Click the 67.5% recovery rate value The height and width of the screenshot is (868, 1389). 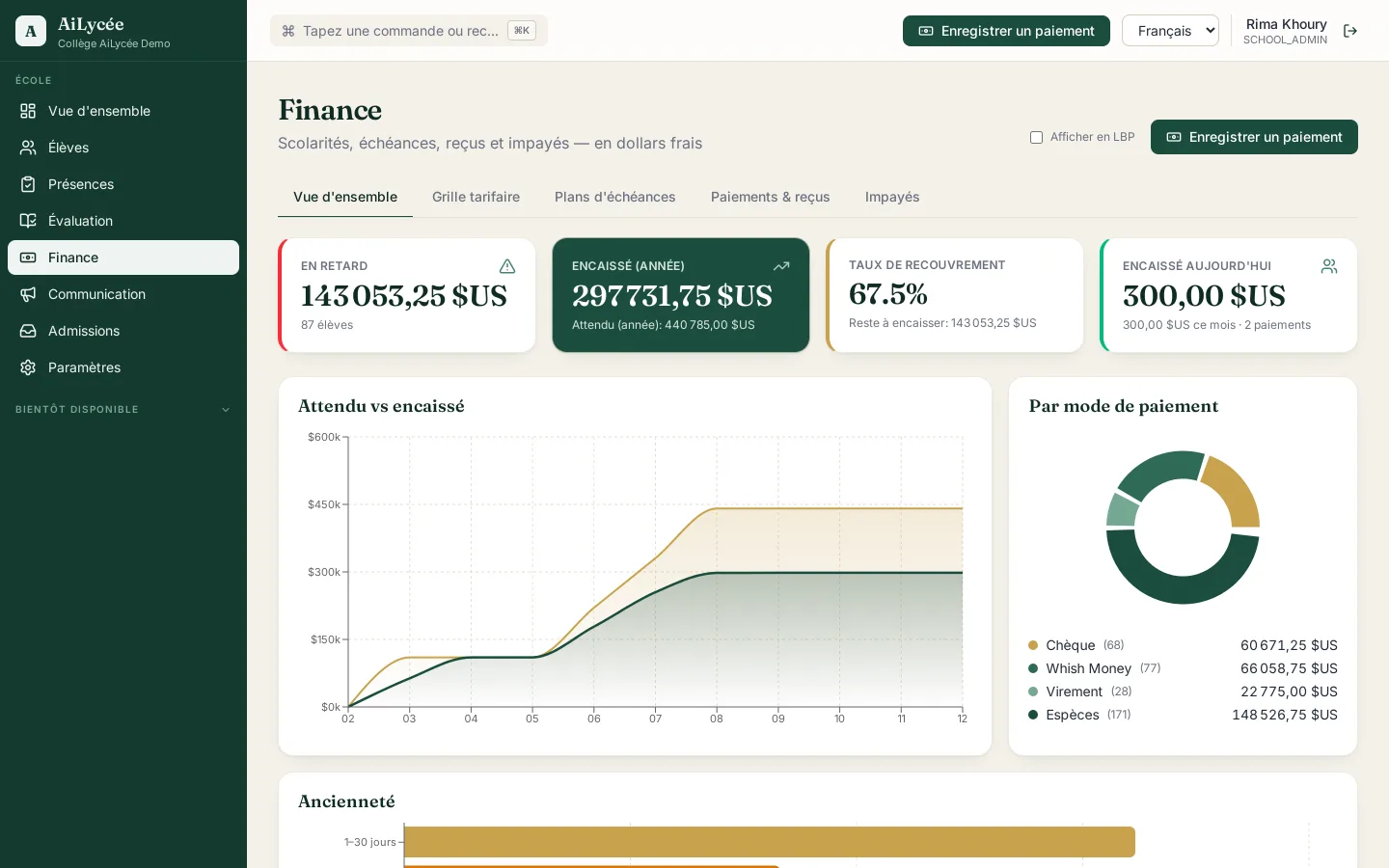coord(887,293)
